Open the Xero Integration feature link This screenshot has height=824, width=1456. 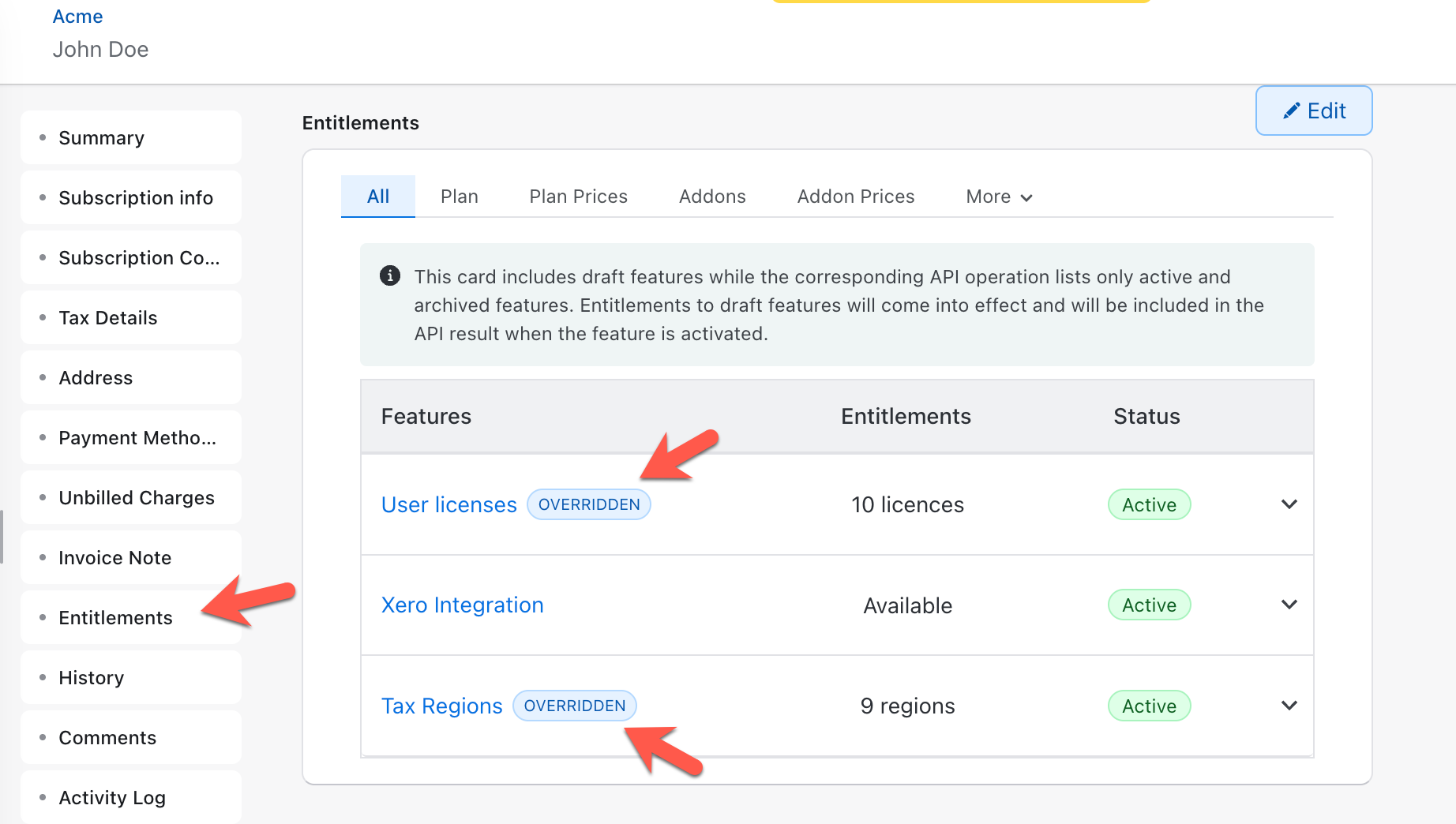(462, 605)
